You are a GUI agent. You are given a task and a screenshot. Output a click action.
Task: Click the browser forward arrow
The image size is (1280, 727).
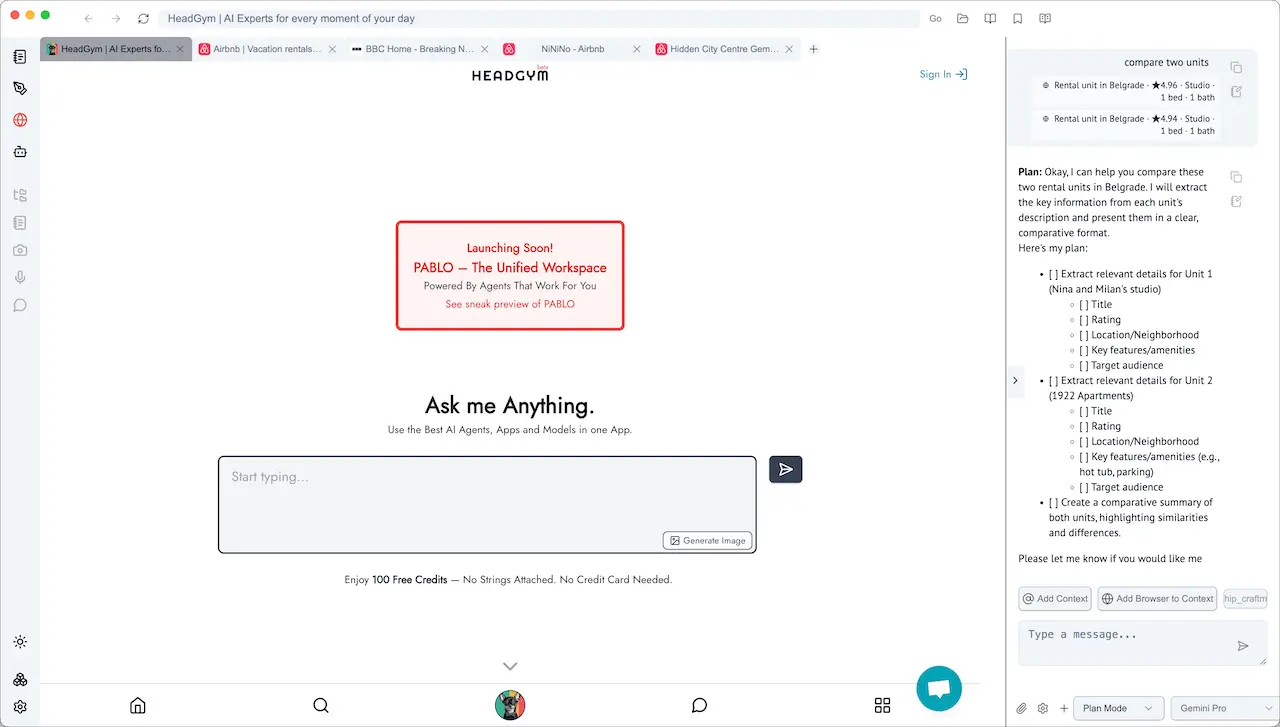click(116, 18)
